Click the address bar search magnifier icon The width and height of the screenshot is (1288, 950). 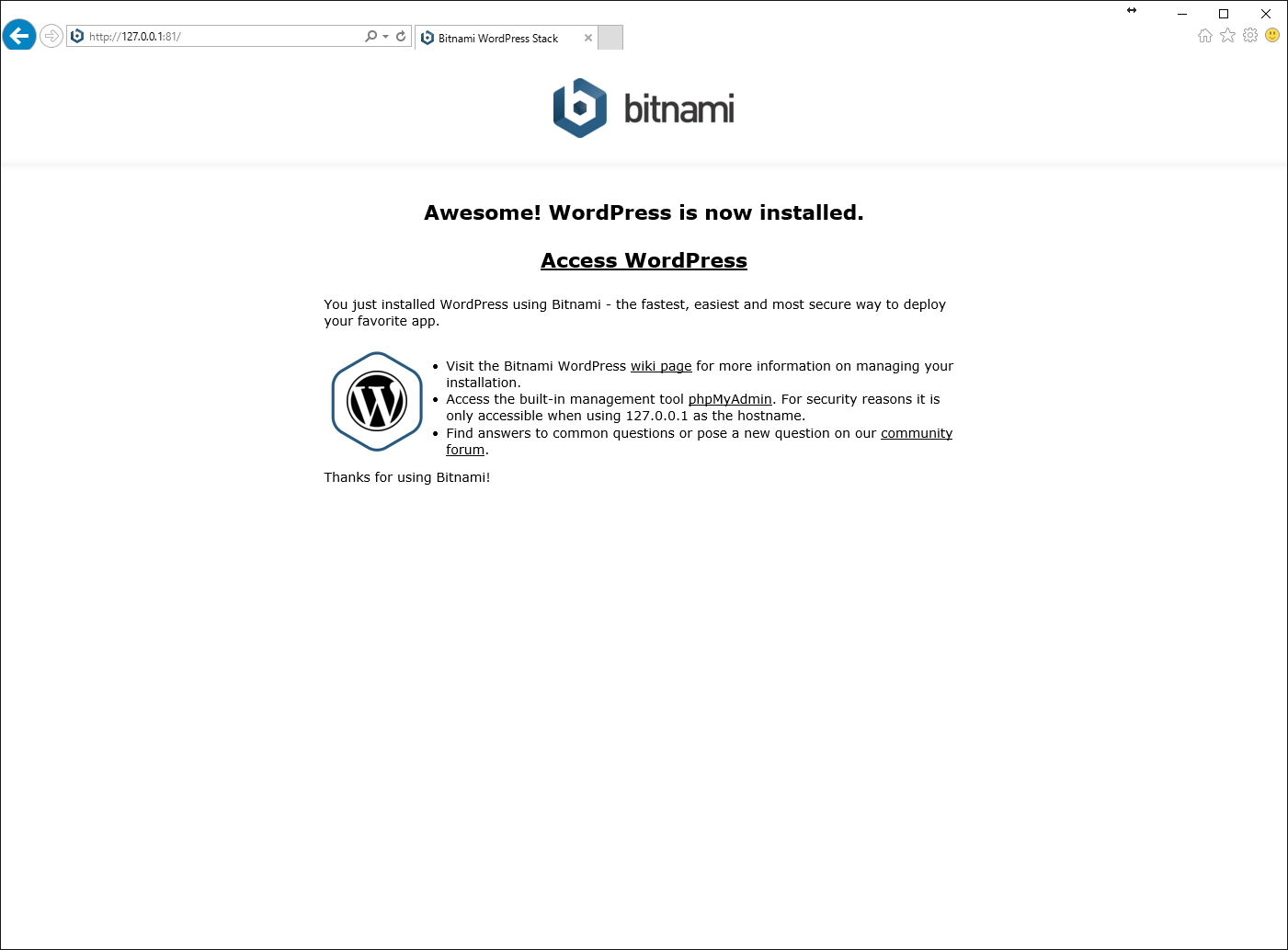(x=370, y=36)
